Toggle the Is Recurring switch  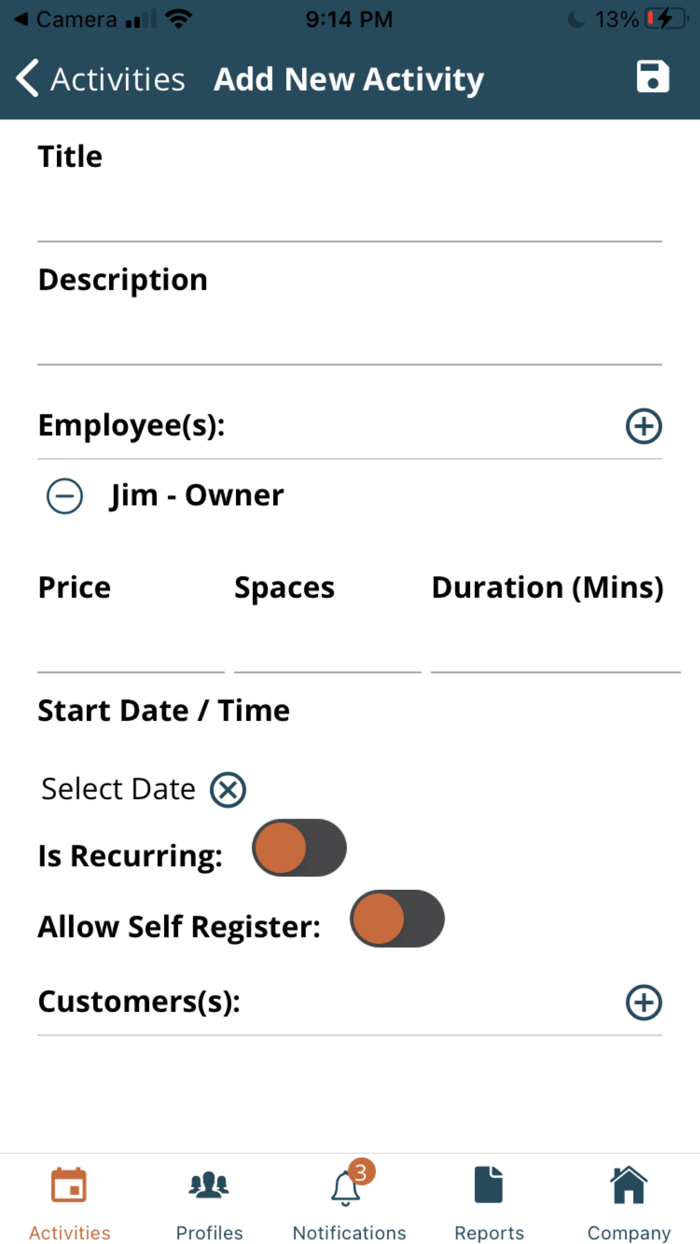[x=299, y=849]
